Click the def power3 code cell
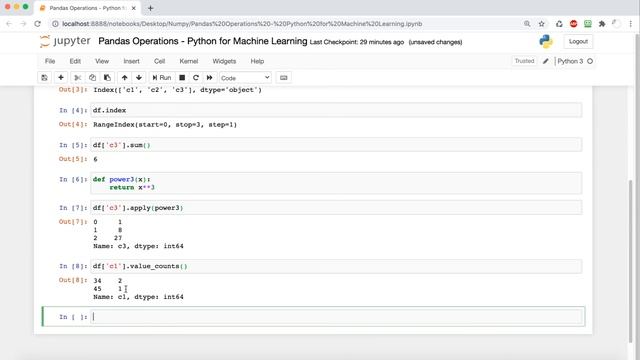640x360 pixels. coord(337,183)
